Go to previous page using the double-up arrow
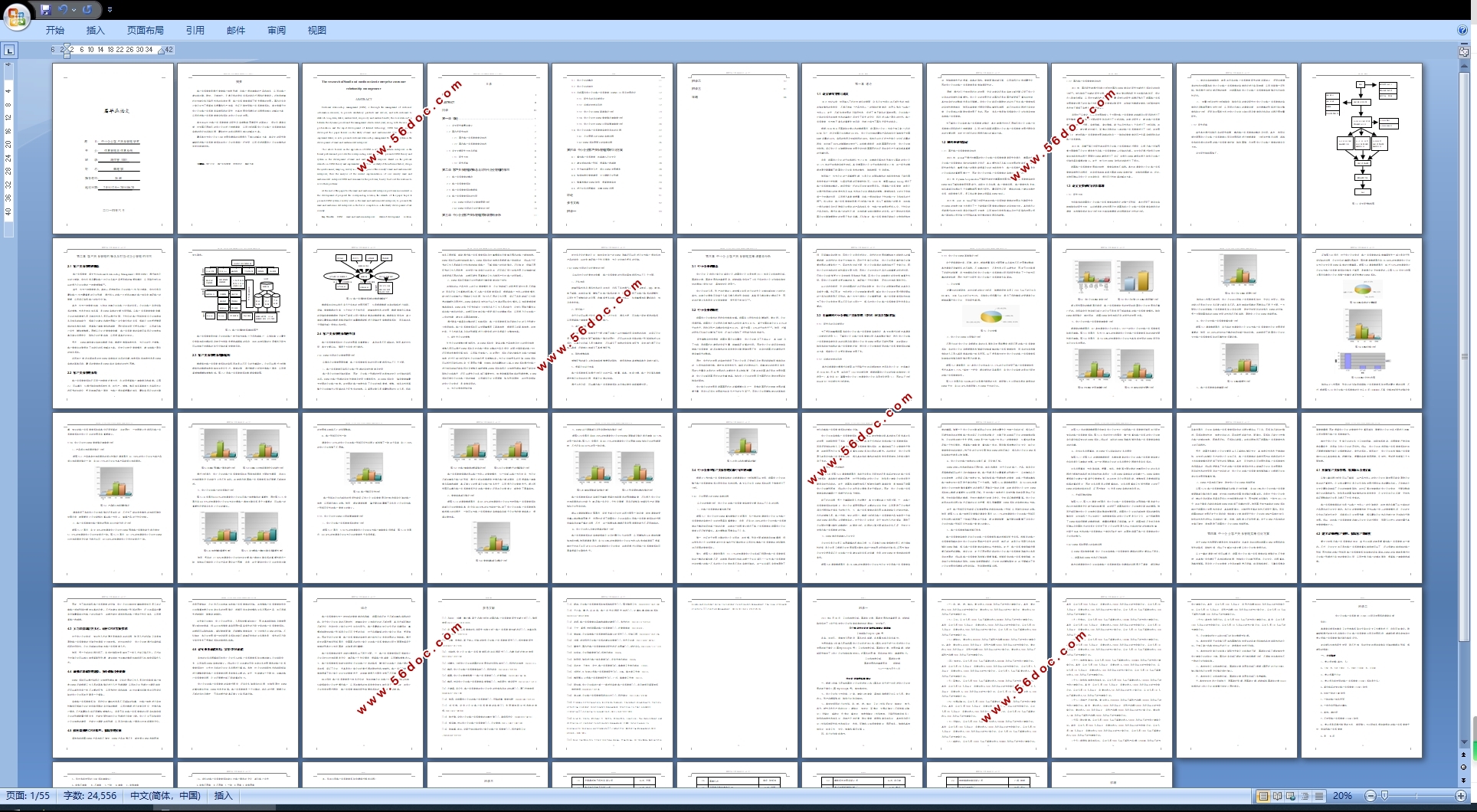 pyautogui.click(x=1463, y=755)
